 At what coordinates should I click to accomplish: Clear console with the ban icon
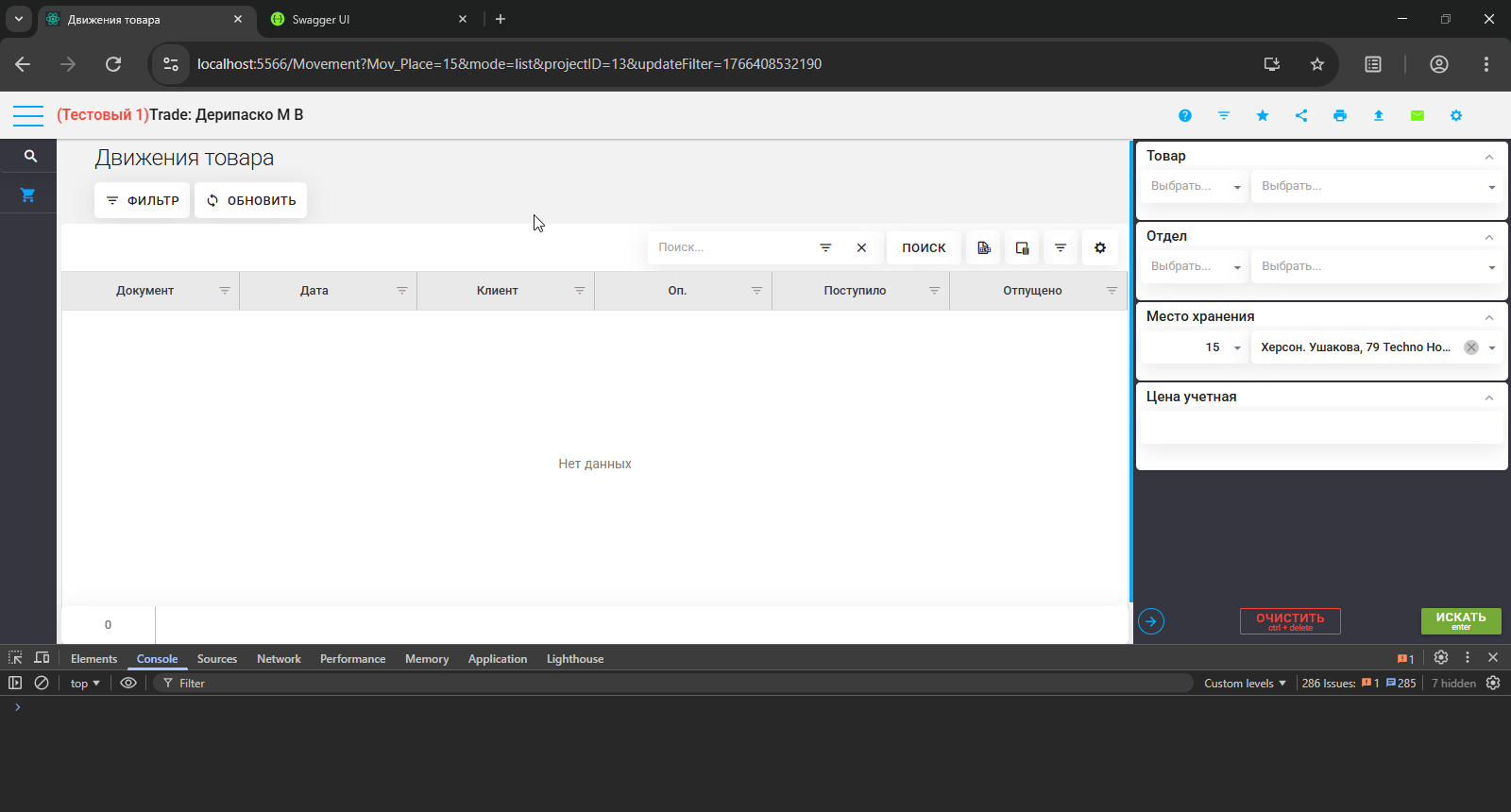click(42, 683)
